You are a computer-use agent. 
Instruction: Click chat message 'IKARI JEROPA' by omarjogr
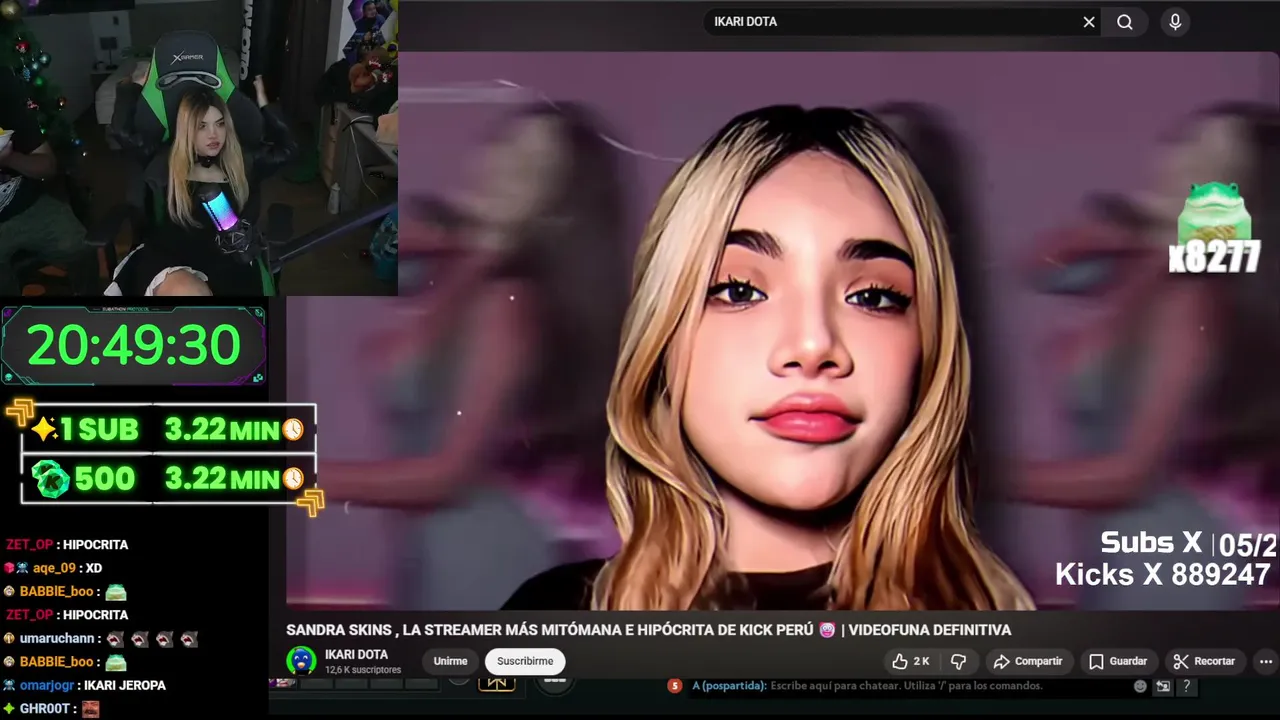tap(125, 685)
